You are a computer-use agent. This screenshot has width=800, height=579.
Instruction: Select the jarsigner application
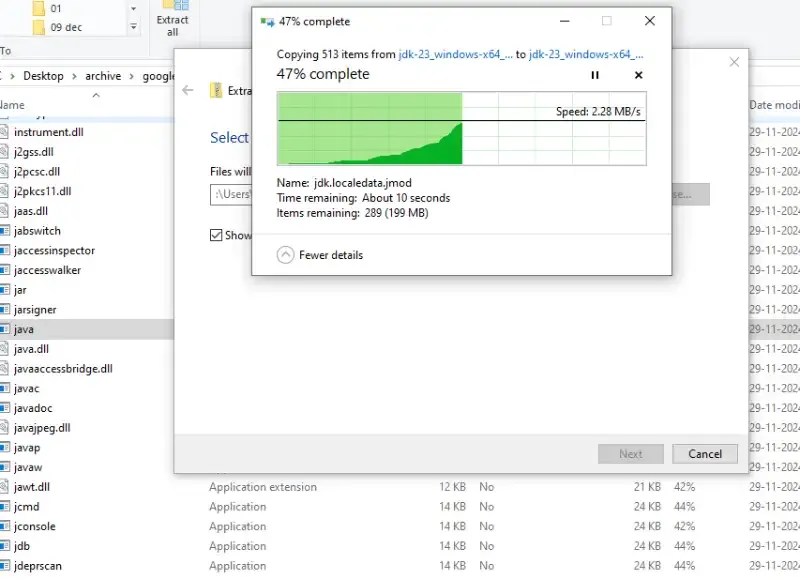coord(35,310)
